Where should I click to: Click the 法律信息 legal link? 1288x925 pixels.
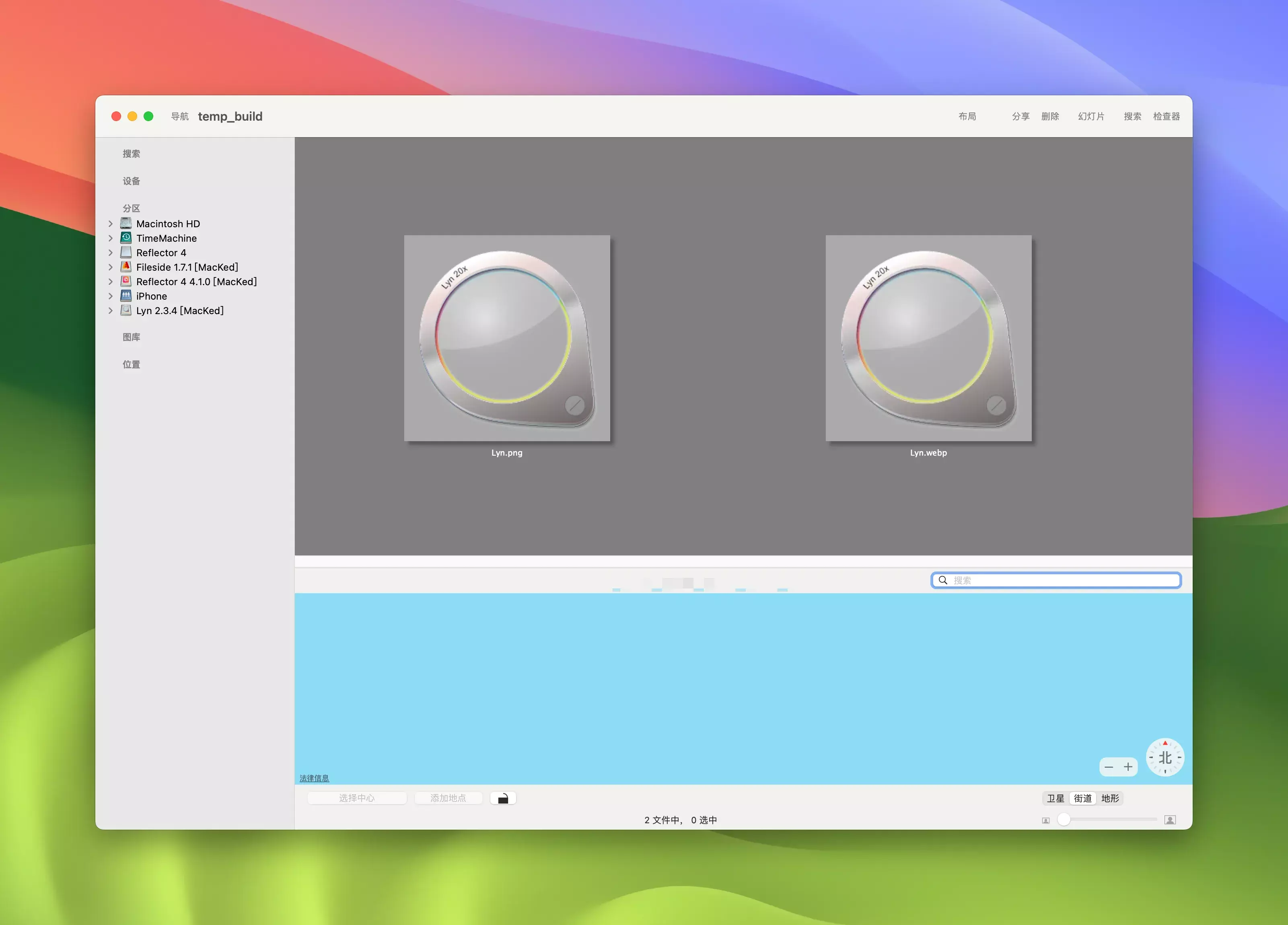click(x=314, y=778)
